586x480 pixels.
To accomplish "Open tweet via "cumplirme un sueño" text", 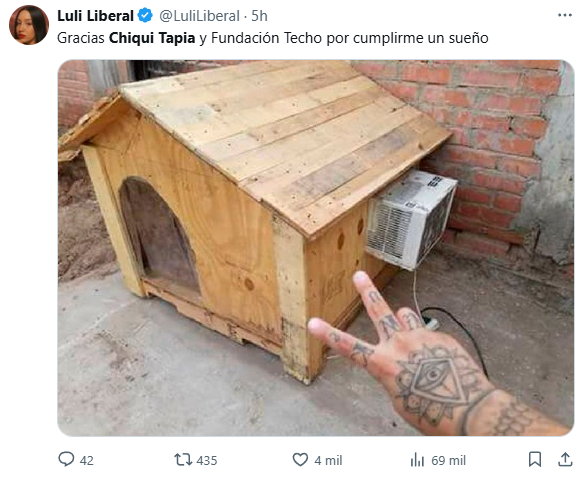I will pyautogui.click(x=420, y=38).
